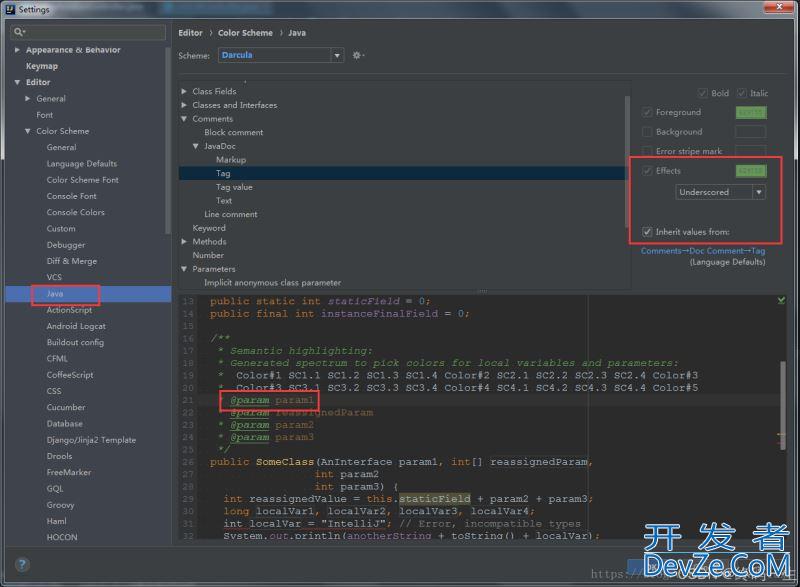Expand the Class Fields group

click(184, 91)
